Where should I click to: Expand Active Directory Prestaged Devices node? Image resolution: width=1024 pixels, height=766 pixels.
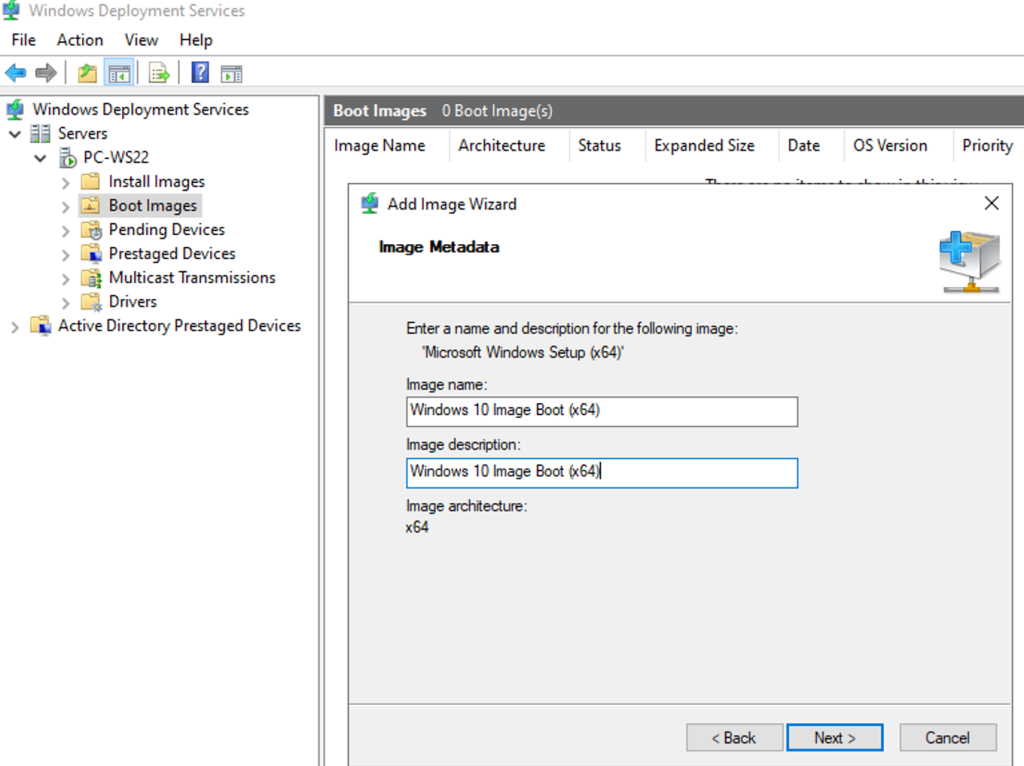coord(15,326)
